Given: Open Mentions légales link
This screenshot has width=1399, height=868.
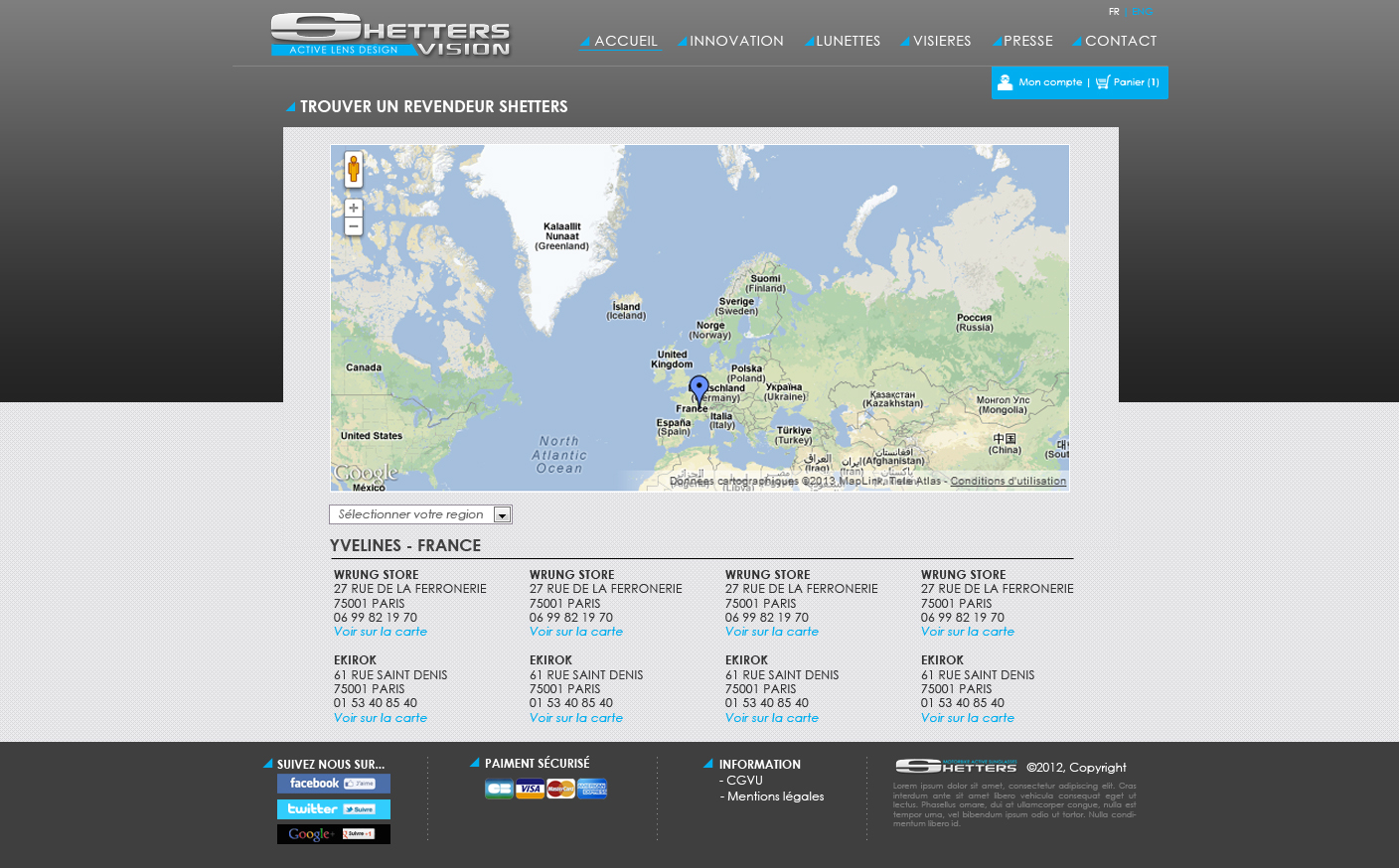Looking at the screenshot, I should point(775,796).
